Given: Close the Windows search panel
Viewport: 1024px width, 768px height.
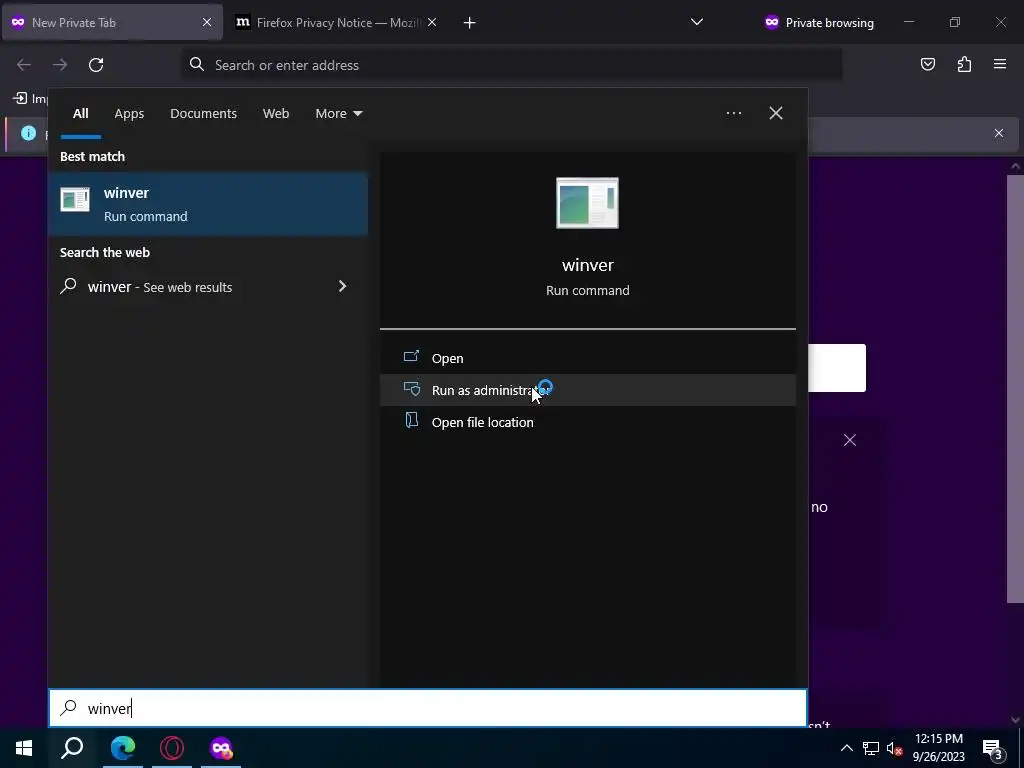Looking at the screenshot, I should (x=776, y=113).
